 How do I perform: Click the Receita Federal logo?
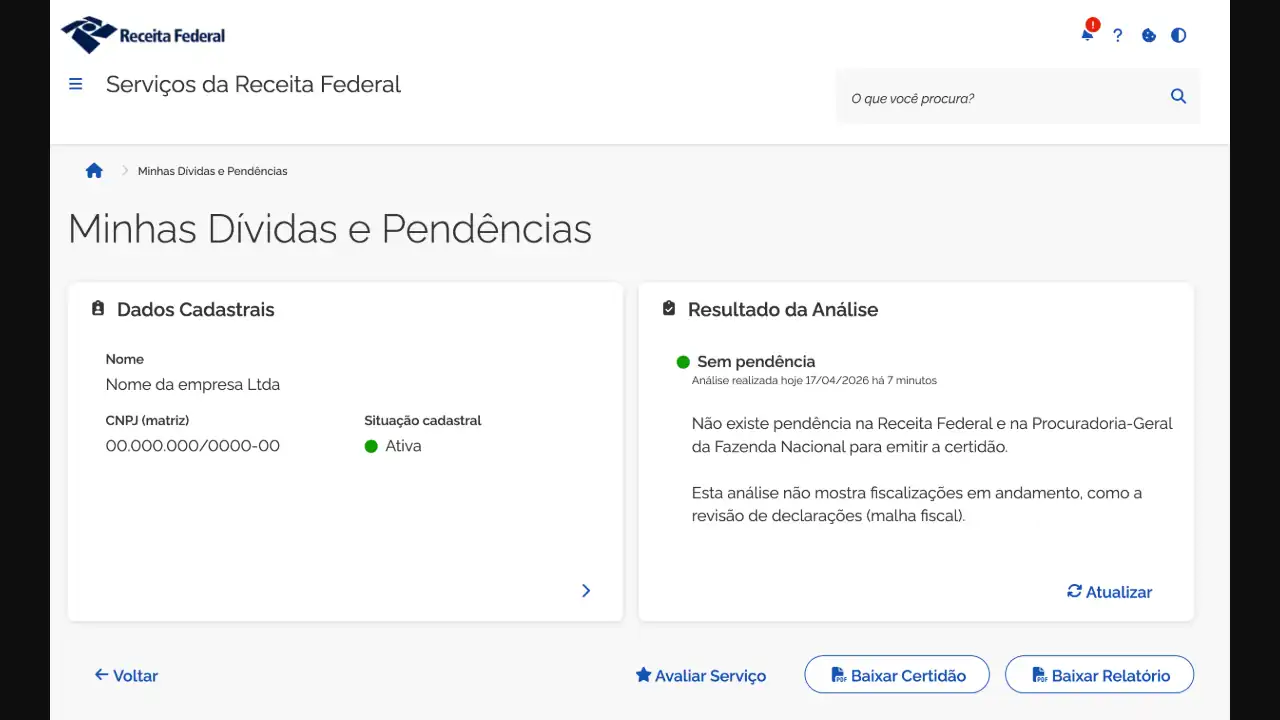tap(142, 34)
